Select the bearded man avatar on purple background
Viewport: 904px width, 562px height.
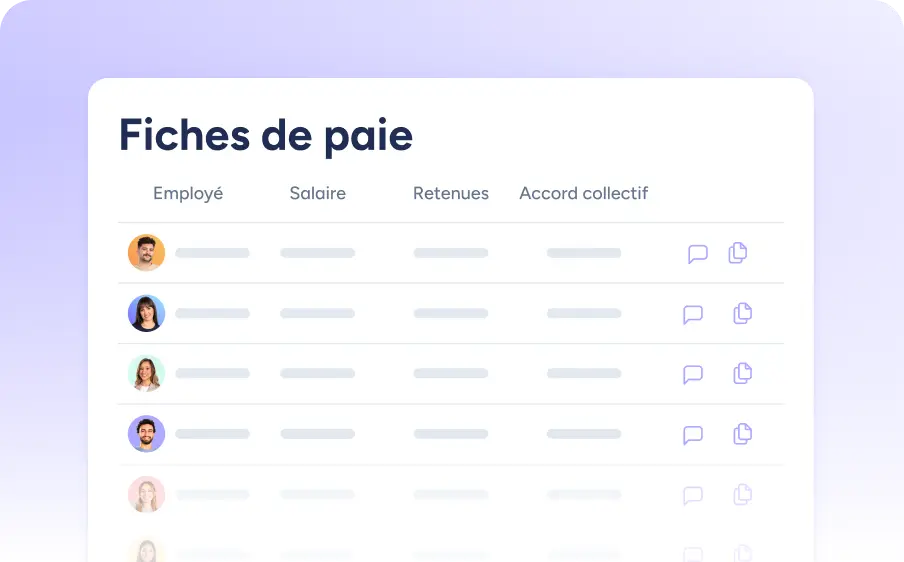(x=146, y=434)
